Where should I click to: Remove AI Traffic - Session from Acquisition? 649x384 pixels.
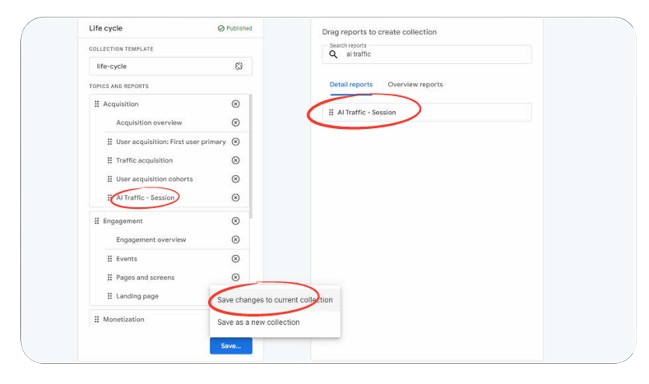tap(236, 197)
